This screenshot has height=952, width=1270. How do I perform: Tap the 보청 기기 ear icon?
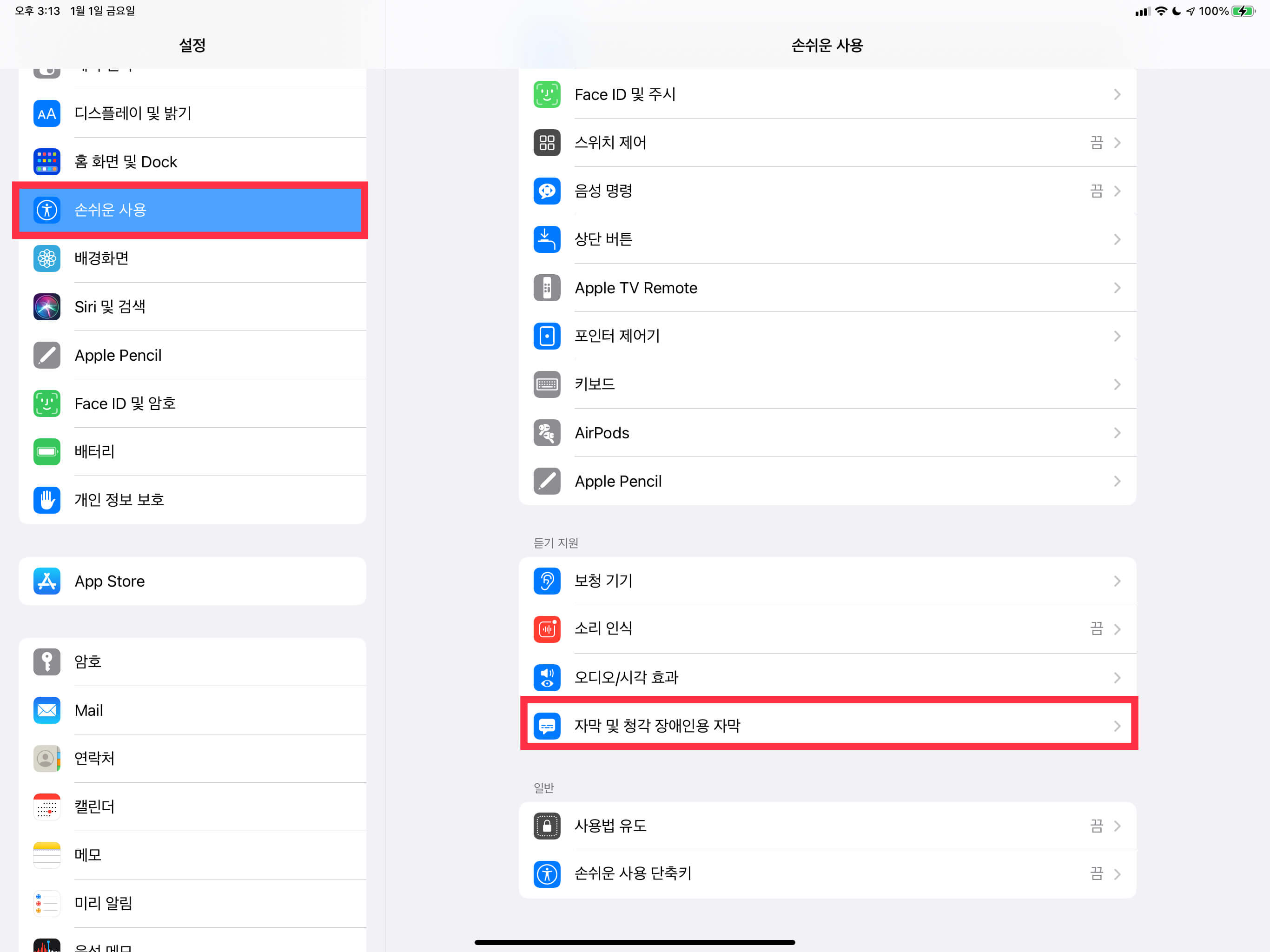[x=547, y=581]
